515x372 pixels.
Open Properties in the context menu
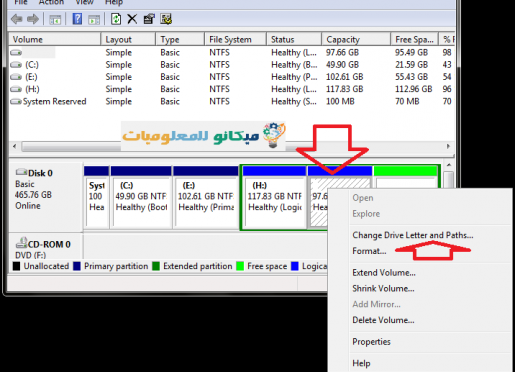(371, 342)
